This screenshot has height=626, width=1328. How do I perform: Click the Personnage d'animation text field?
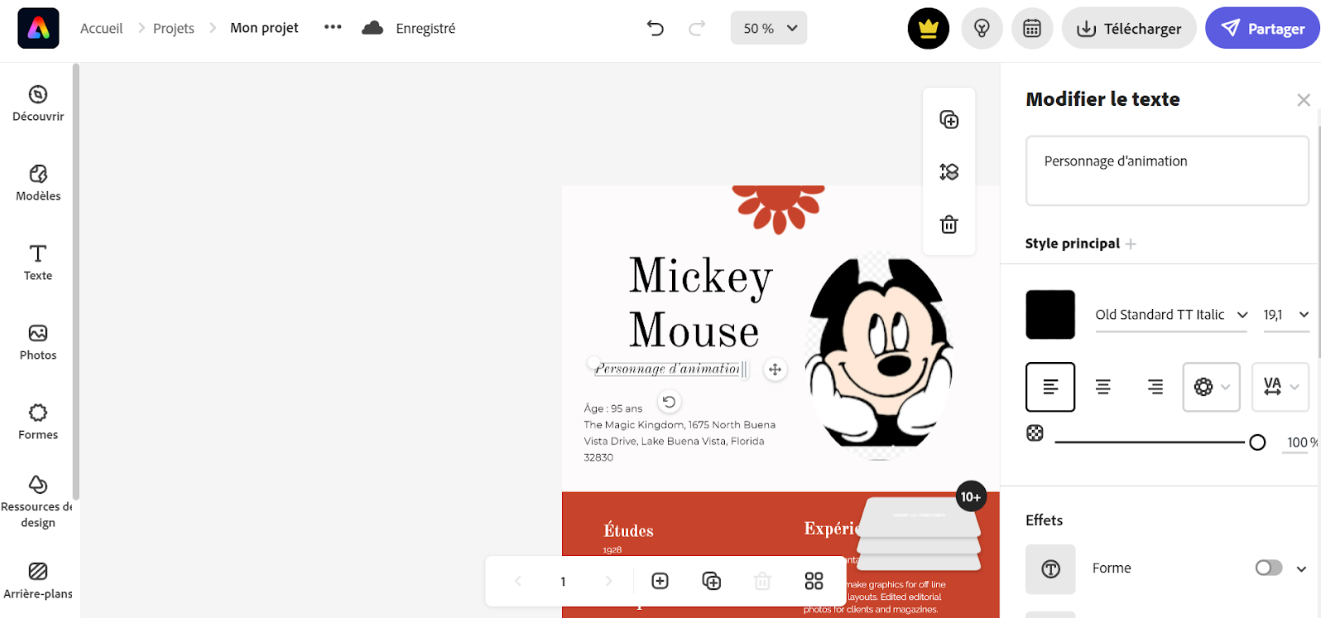(x=1167, y=171)
